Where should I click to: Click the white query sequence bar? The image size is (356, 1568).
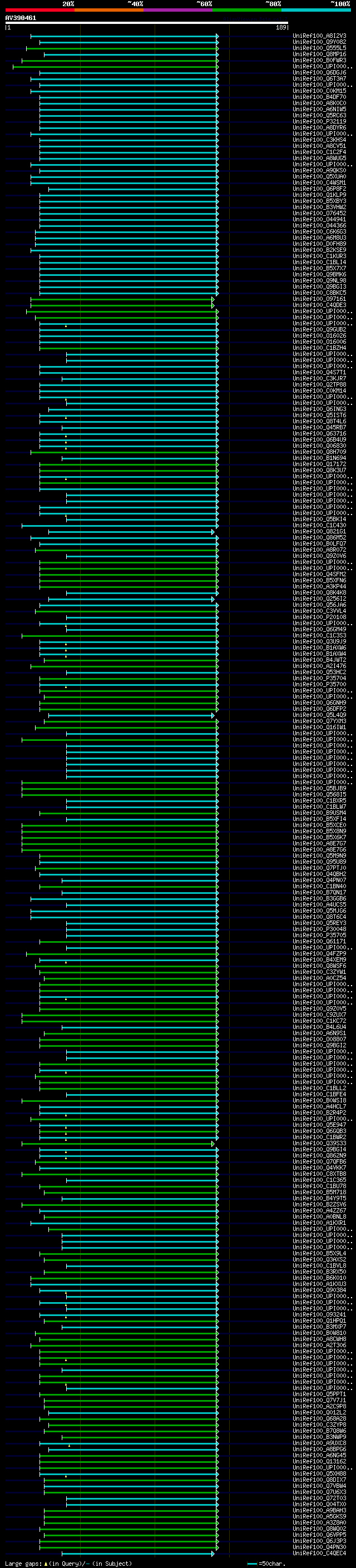pyautogui.click(x=147, y=23)
